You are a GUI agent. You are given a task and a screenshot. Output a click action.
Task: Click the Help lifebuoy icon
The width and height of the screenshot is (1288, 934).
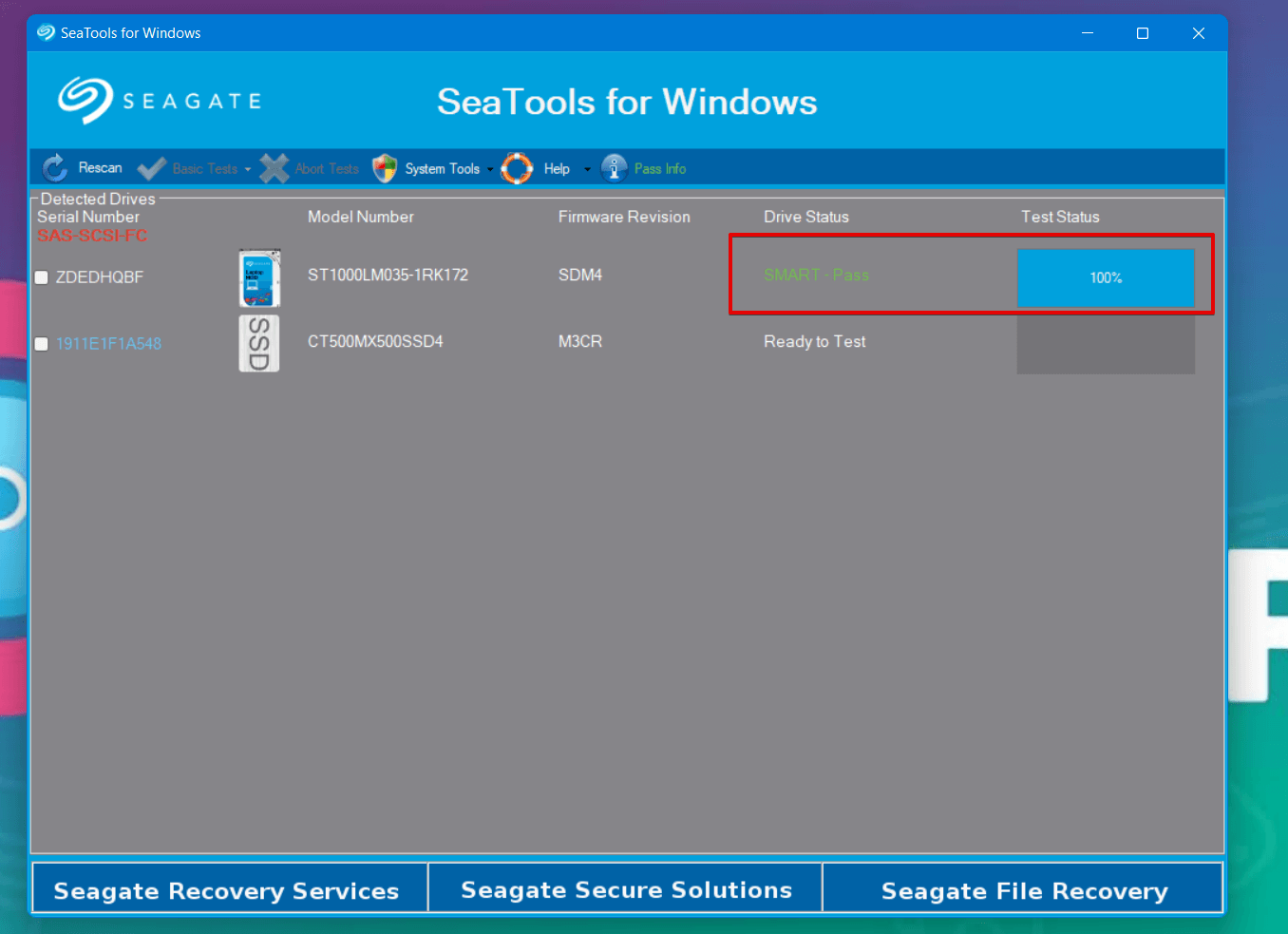pyautogui.click(x=517, y=168)
